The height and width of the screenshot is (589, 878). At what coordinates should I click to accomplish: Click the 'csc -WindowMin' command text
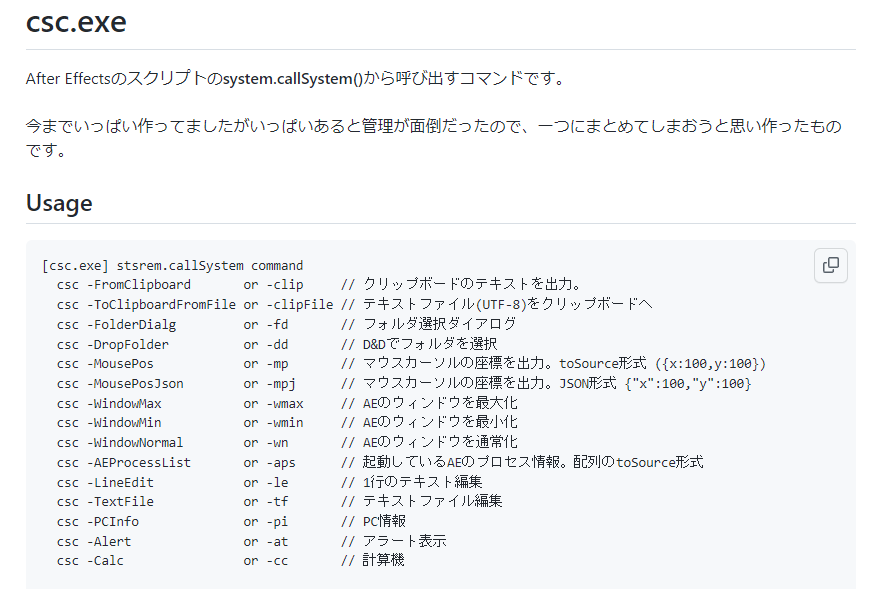click(109, 423)
